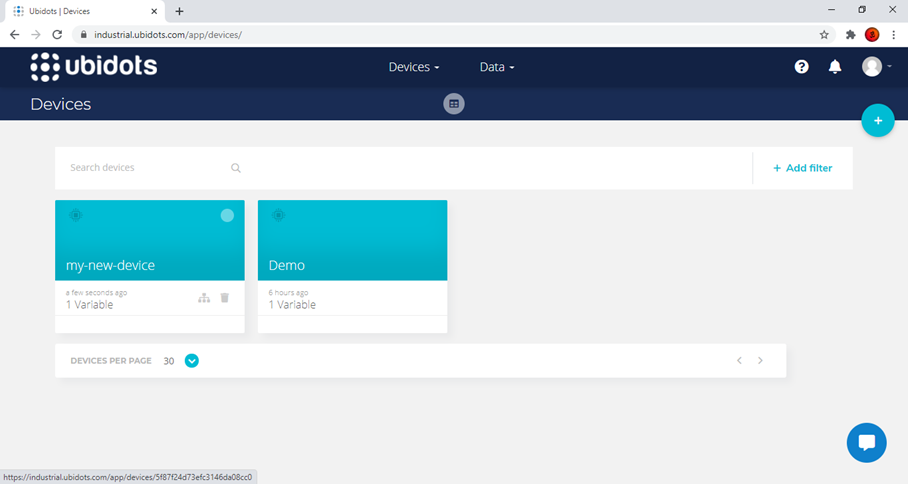Viewport: 908px width, 484px height.
Task: Click the red browser profile icon
Action: 872,35
